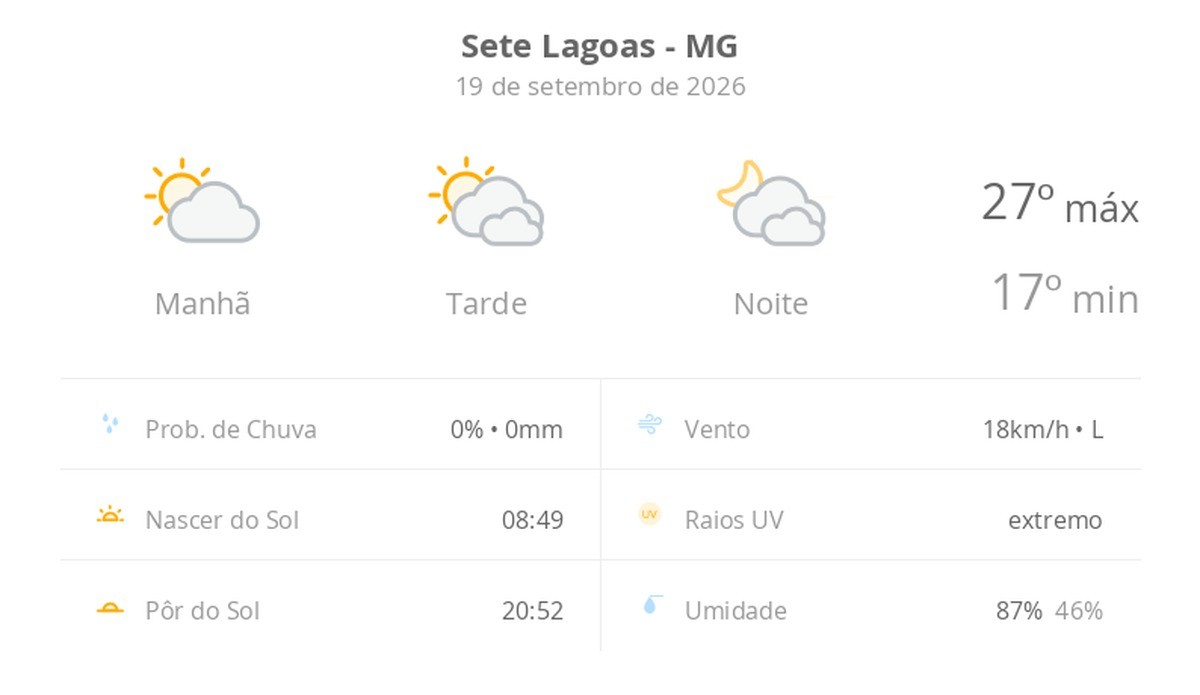Click the morning sun-and-cloud weather icon
Viewport: 1200px width, 695px height.
(202, 200)
